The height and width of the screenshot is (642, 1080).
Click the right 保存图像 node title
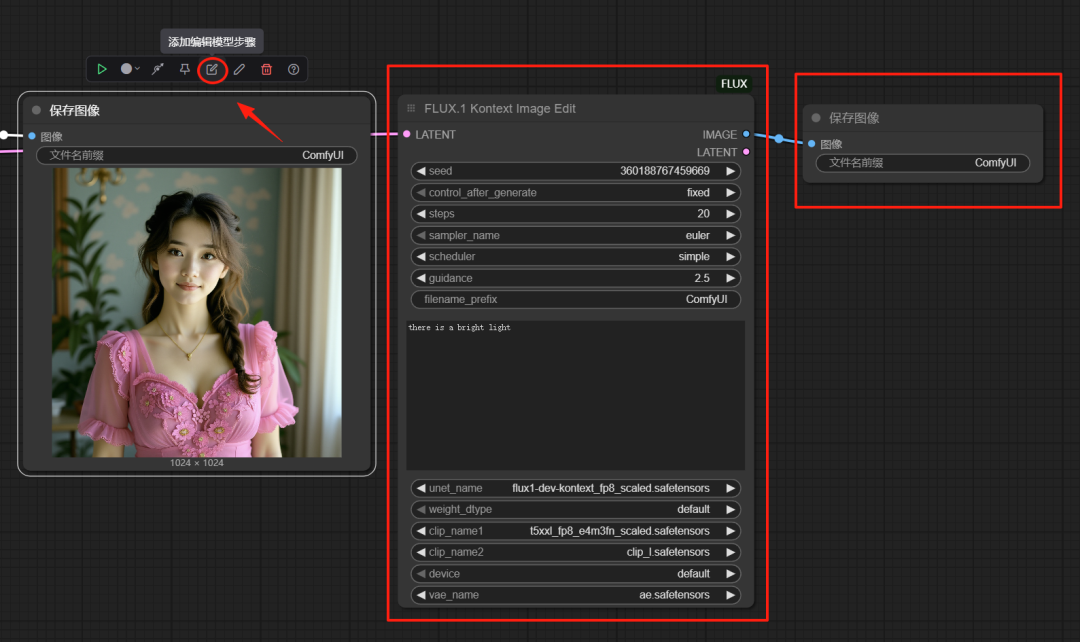854,118
